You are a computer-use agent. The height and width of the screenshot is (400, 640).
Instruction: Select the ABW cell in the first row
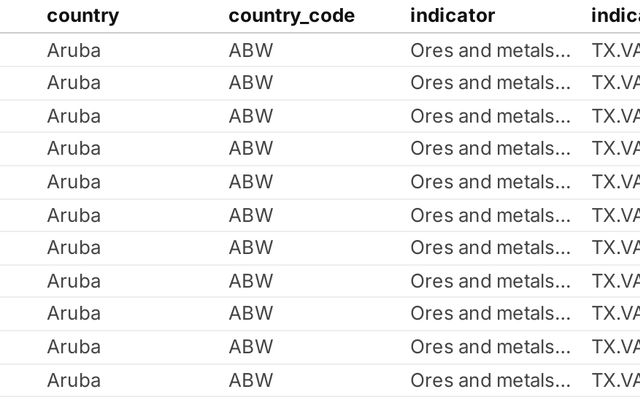tap(250, 49)
